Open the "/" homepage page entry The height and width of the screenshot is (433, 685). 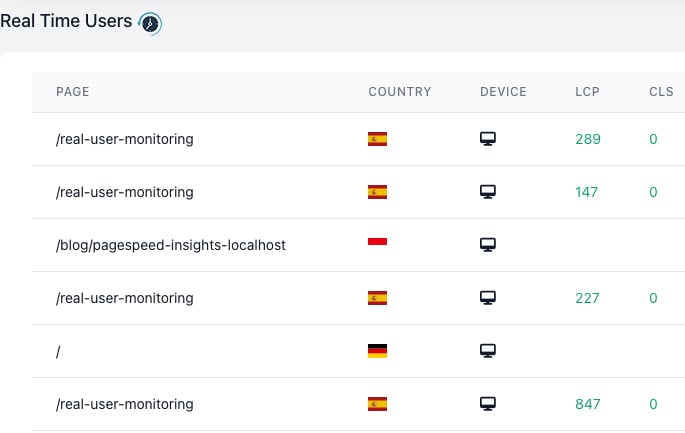point(59,351)
